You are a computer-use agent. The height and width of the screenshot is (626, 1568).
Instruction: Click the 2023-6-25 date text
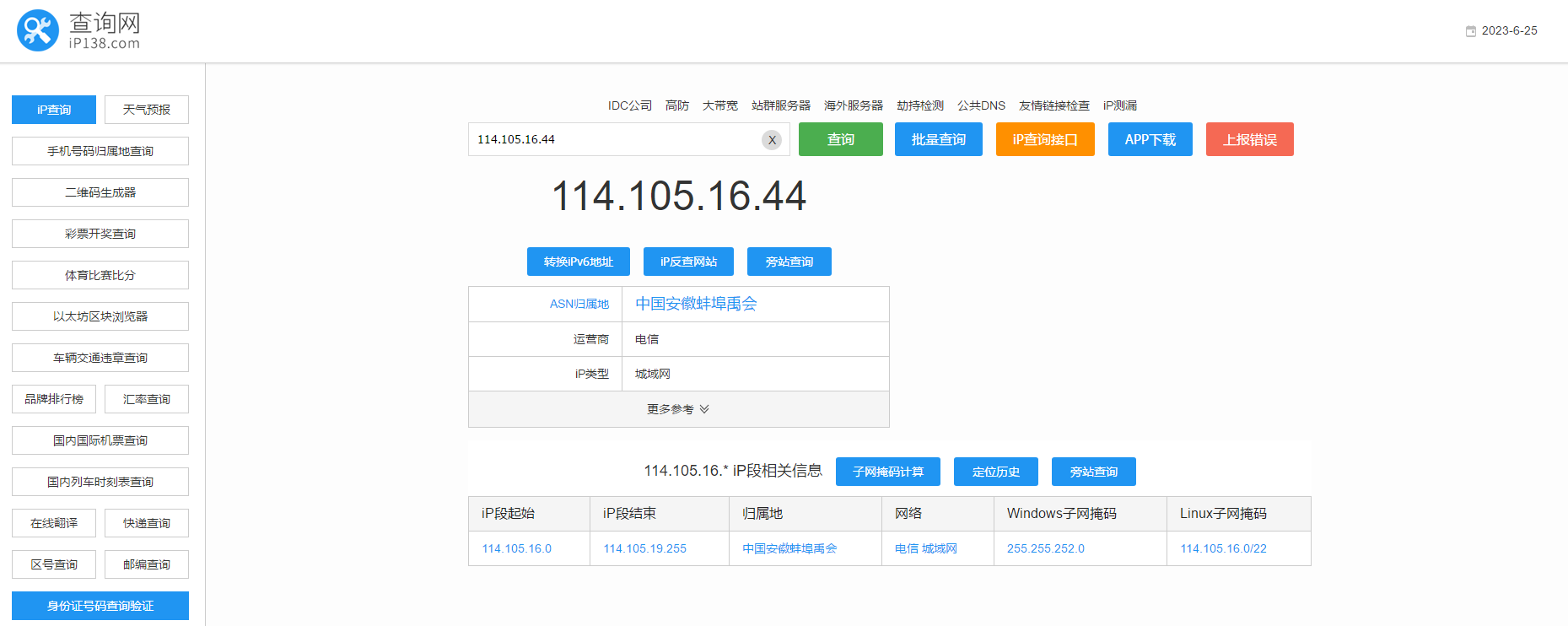pyautogui.click(x=1510, y=30)
